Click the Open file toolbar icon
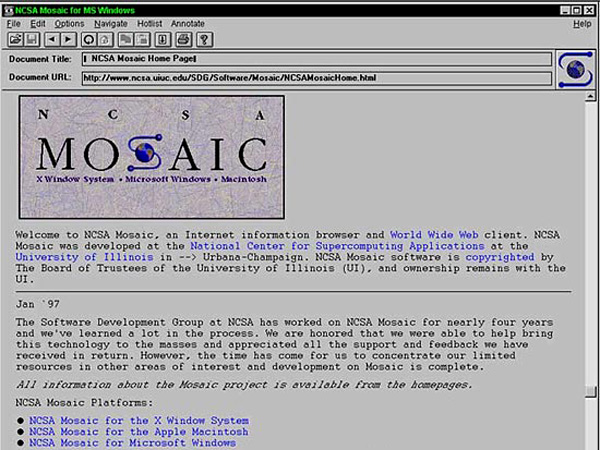Viewport: 600px width, 450px height. click(x=15, y=40)
